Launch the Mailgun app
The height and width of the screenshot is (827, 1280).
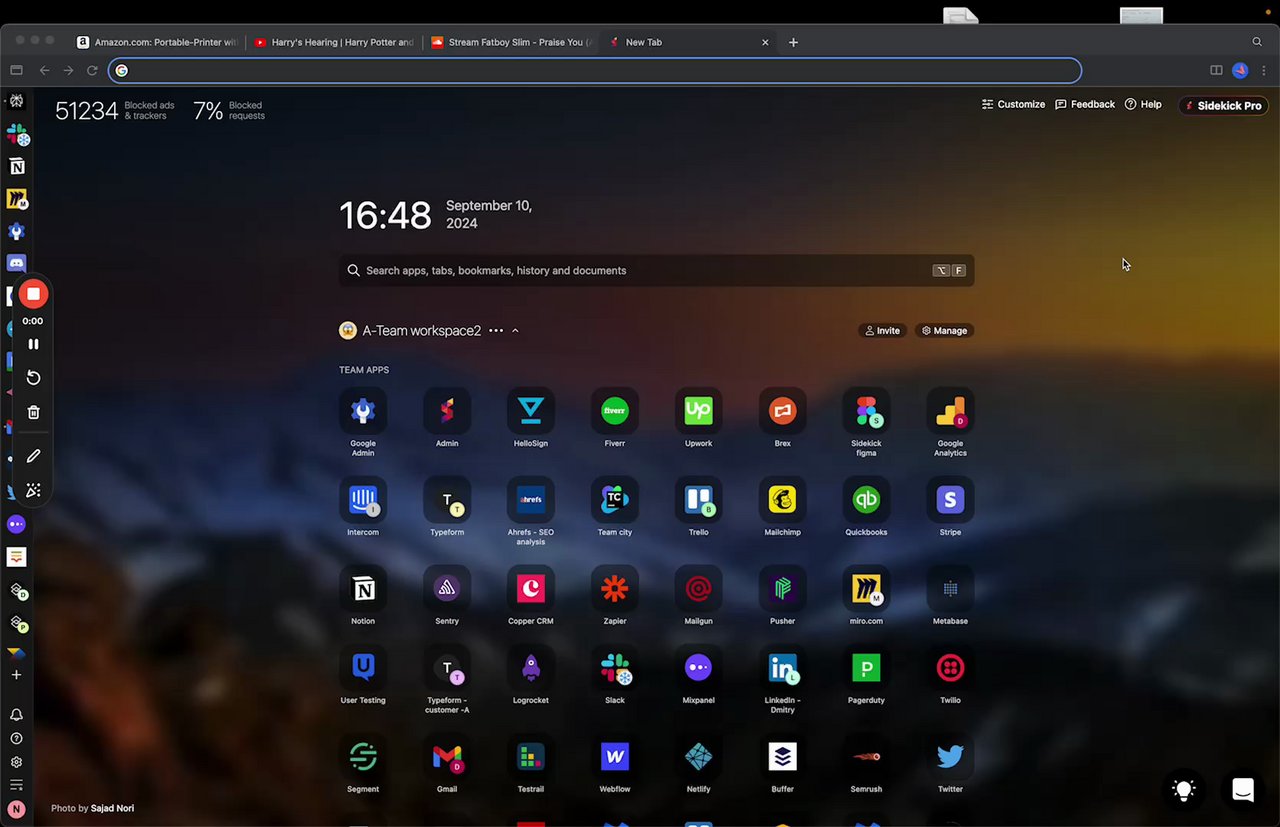[x=698, y=589]
